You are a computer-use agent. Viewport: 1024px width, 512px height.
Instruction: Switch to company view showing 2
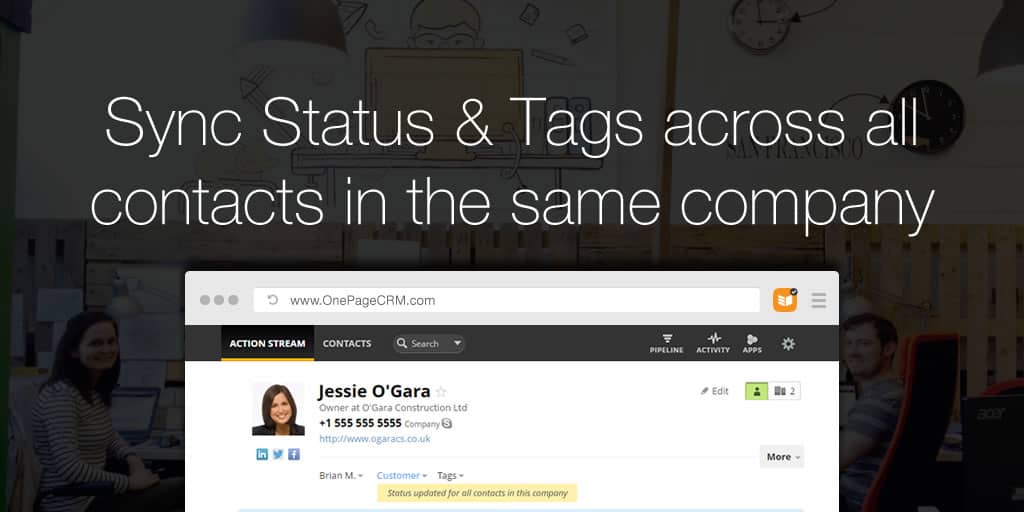pos(784,391)
